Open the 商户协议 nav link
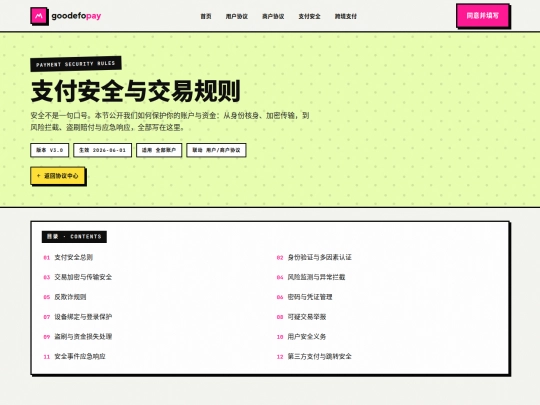This screenshot has height=405, width=540. 273,16
